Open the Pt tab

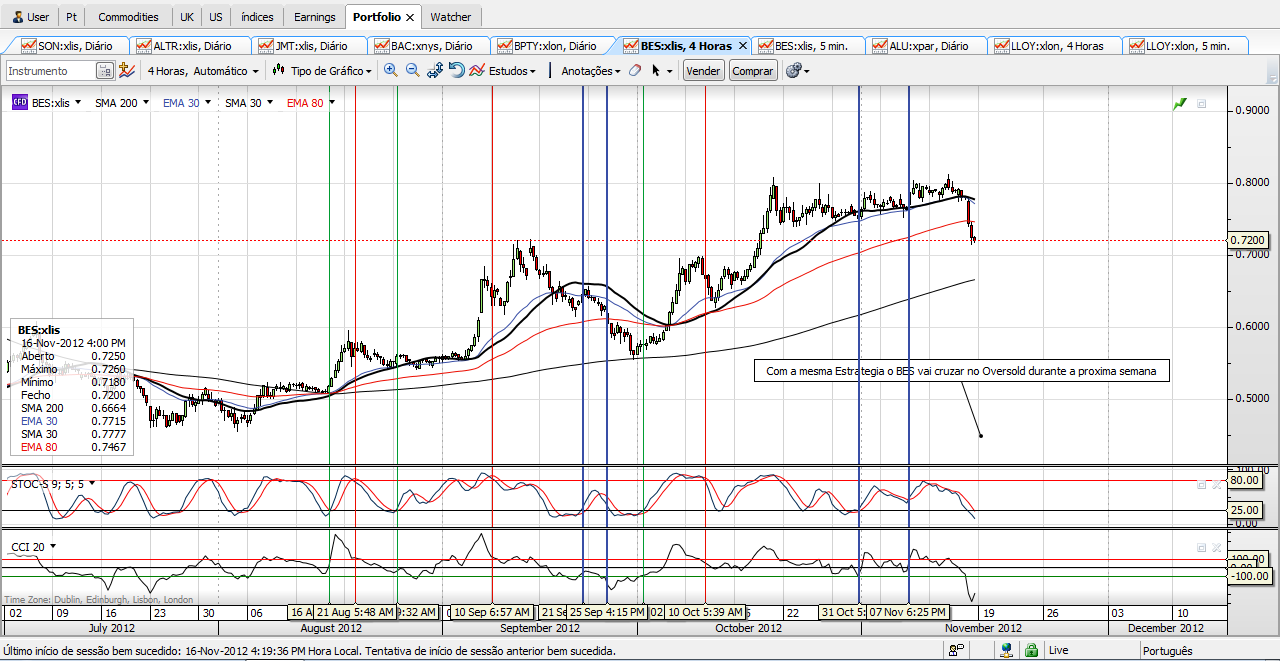point(72,17)
